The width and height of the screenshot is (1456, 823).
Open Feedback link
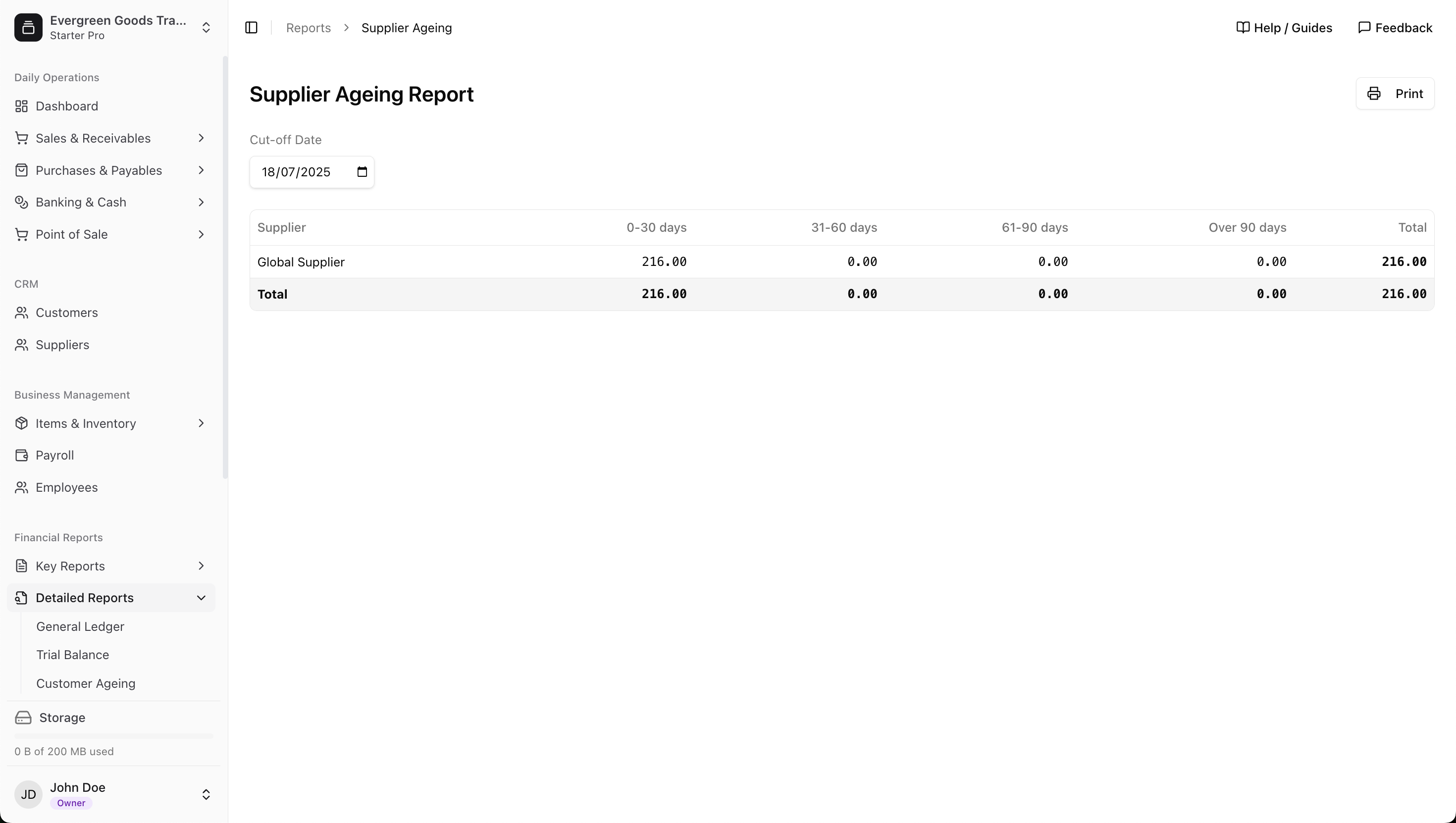point(1395,28)
